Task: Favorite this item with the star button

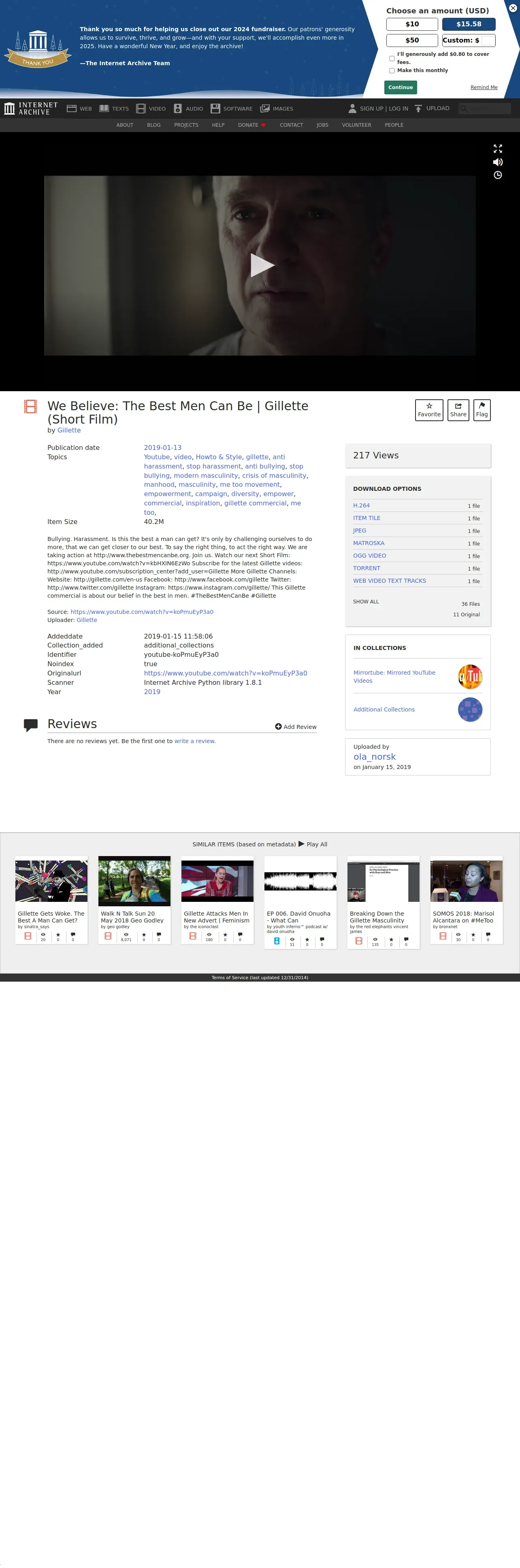Action: tap(429, 410)
